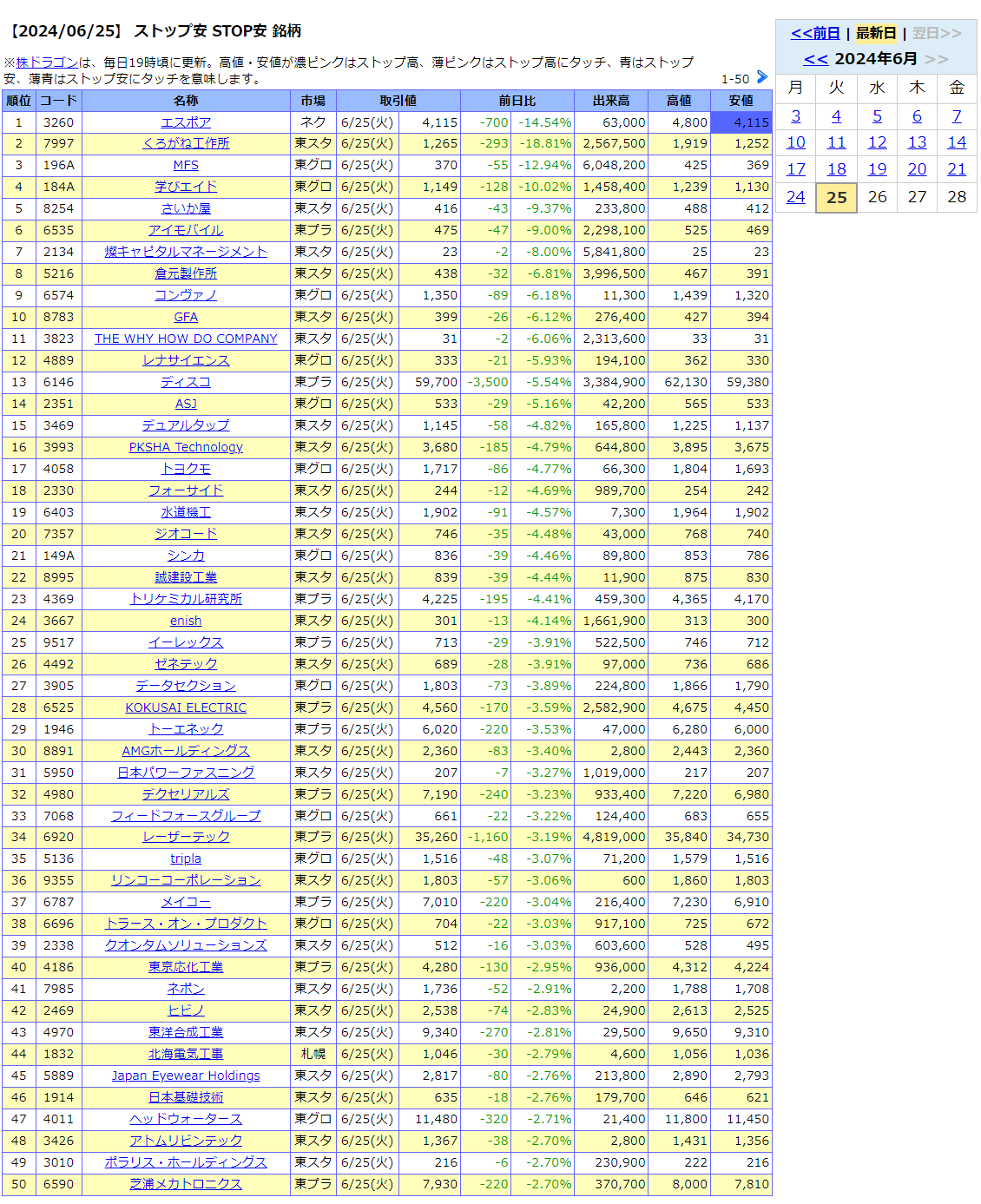The image size is (981, 1204).
Task: Open the コンヴァノ stock link
Action: coord(186,295)
